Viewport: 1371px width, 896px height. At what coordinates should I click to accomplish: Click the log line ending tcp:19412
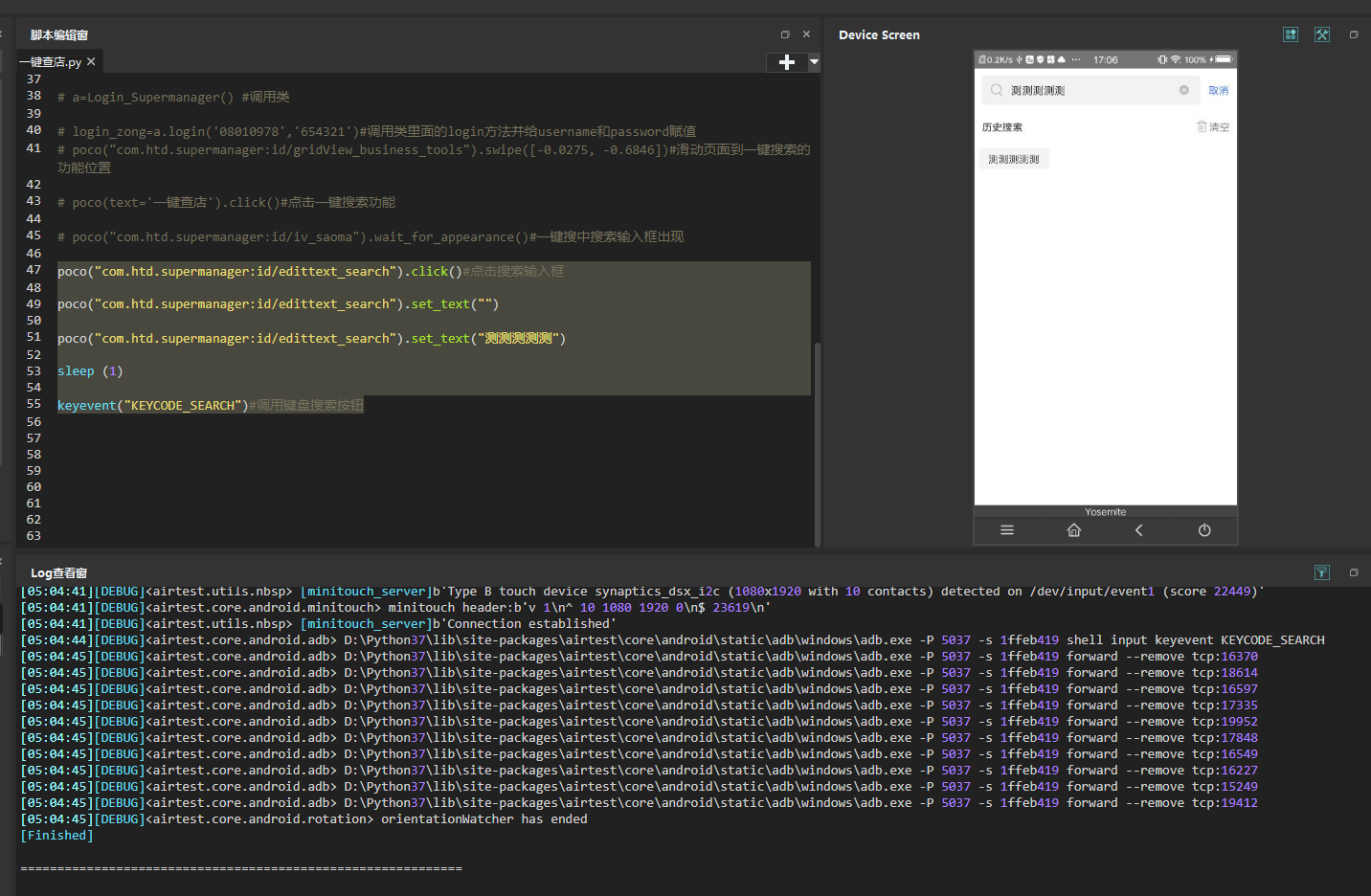tap(639, 803)
